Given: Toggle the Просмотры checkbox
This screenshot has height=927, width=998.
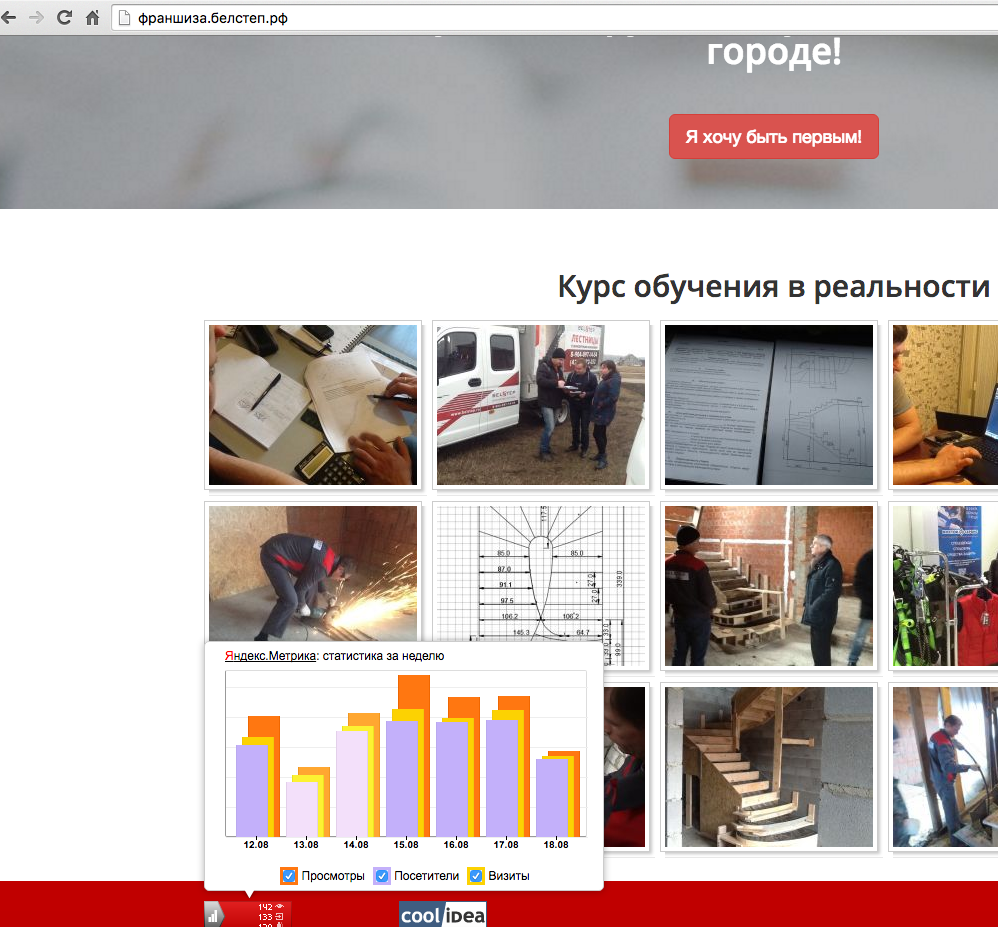Looking at the screenshot, I should [289, 876].
